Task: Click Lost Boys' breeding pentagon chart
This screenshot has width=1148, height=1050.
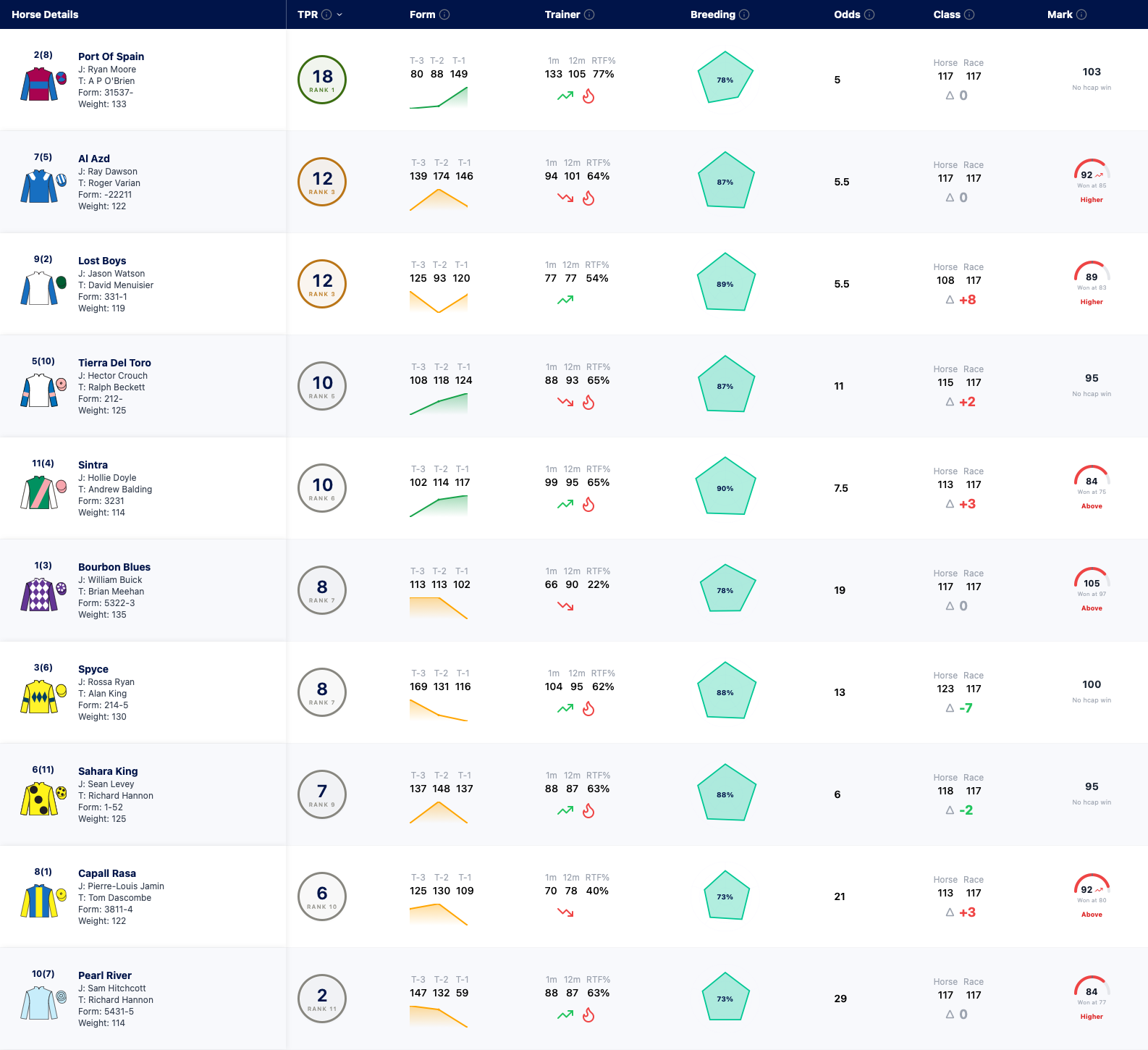Action: 726,282
